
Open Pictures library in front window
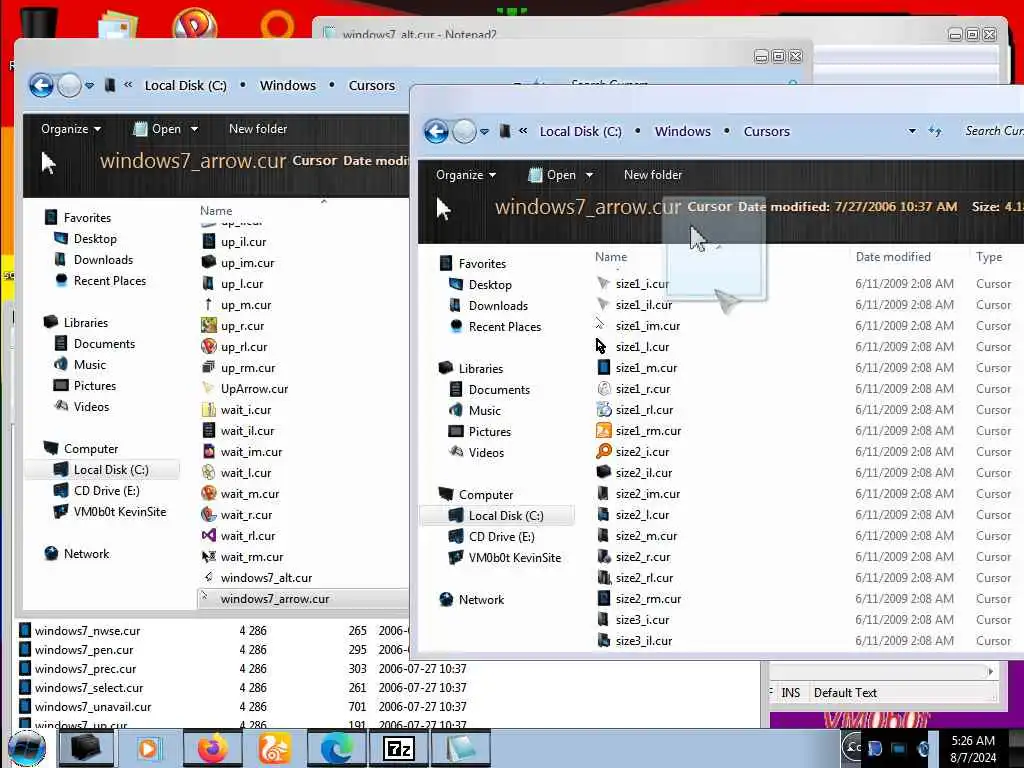(480, 432)
